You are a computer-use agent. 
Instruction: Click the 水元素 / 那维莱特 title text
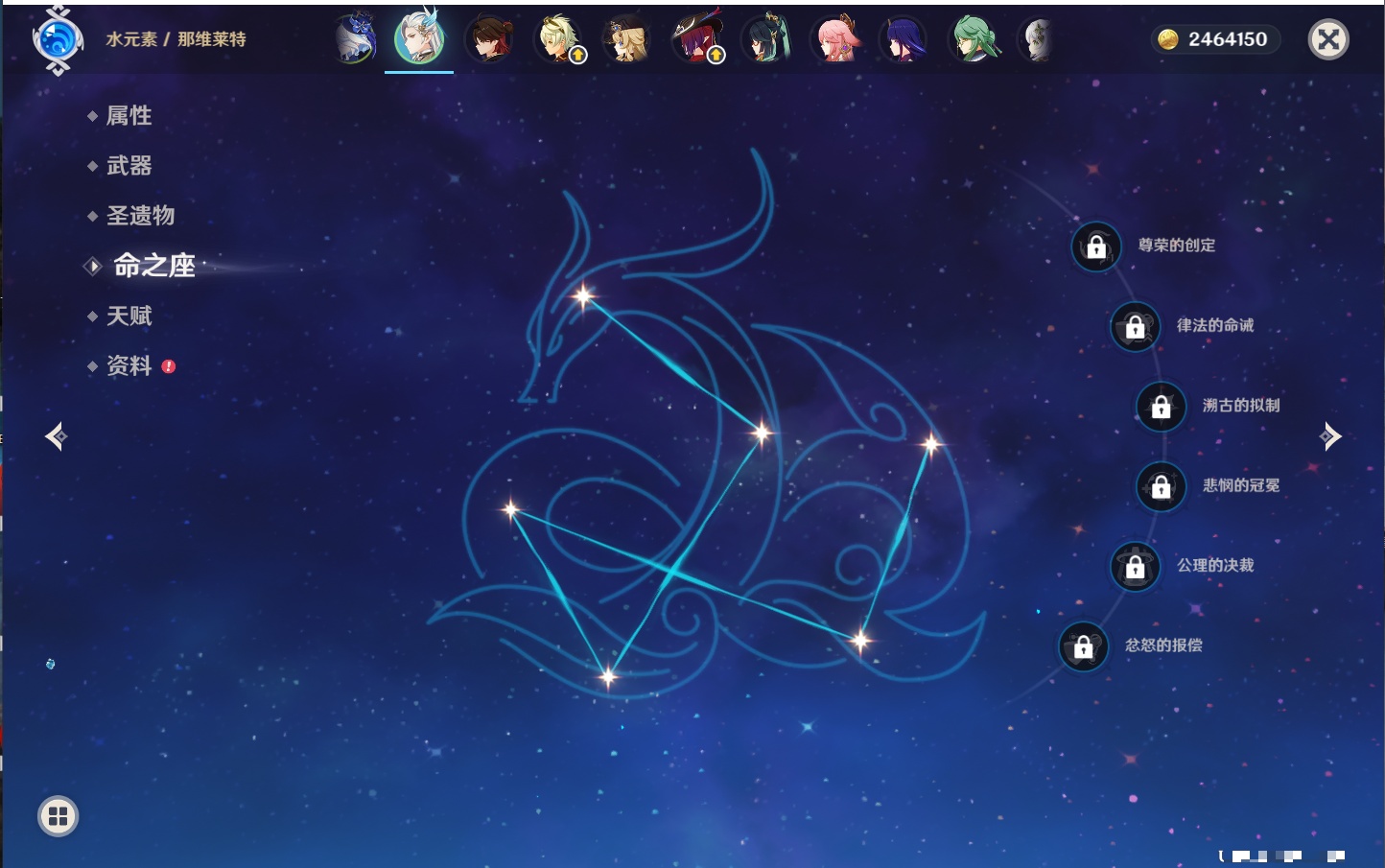pos(176,39)
